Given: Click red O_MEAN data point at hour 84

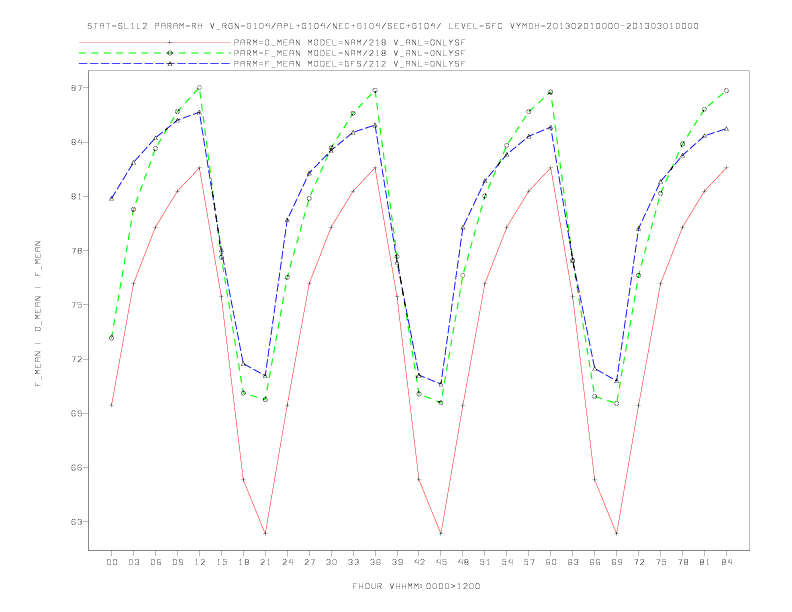Looking at the screenshot, I should (x=726, y=168).
